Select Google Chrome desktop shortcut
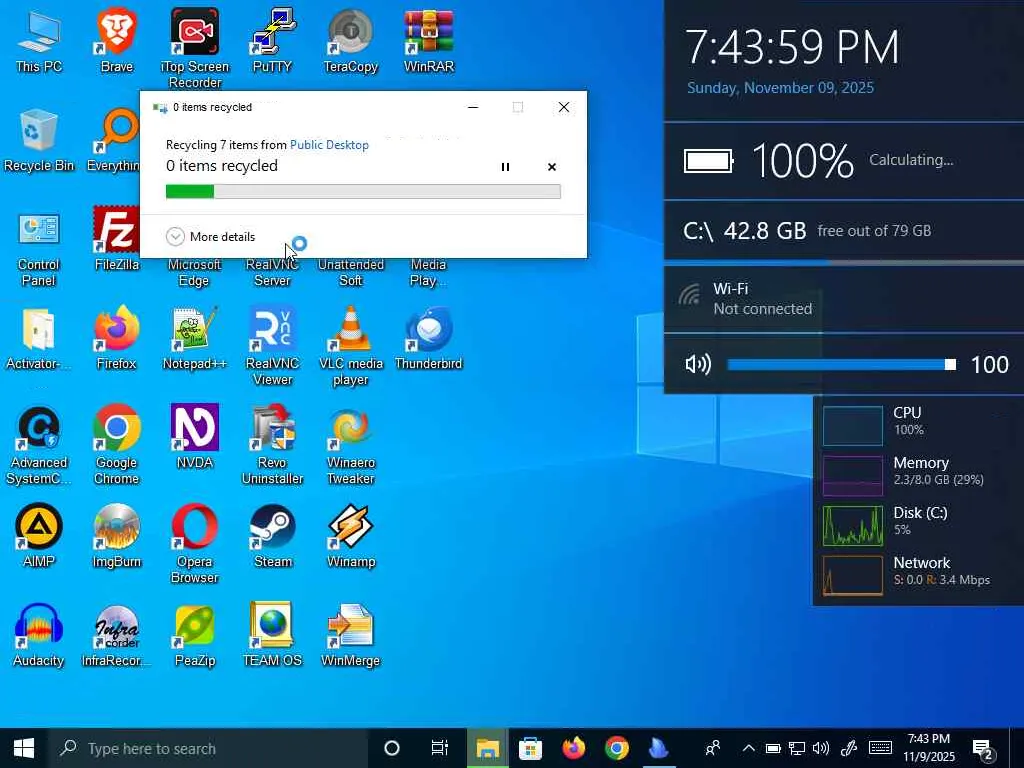Viewport: 1024px width, 768px height. click(116, 445)
